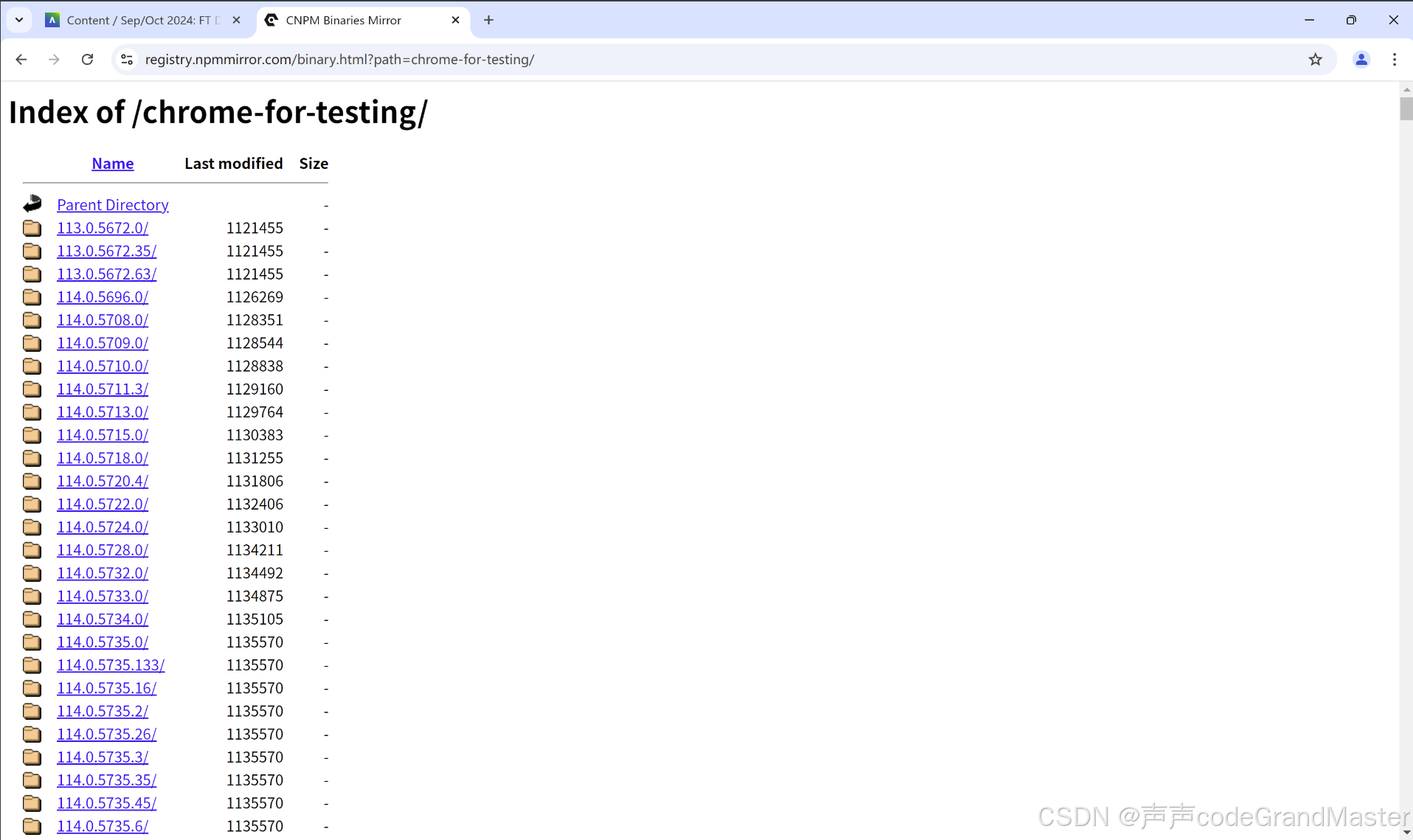Image resolution: width=1413 pixels, height=840 pixels.
Task: Open folder 114.0.5735.26/
Action: click(107, 734)
